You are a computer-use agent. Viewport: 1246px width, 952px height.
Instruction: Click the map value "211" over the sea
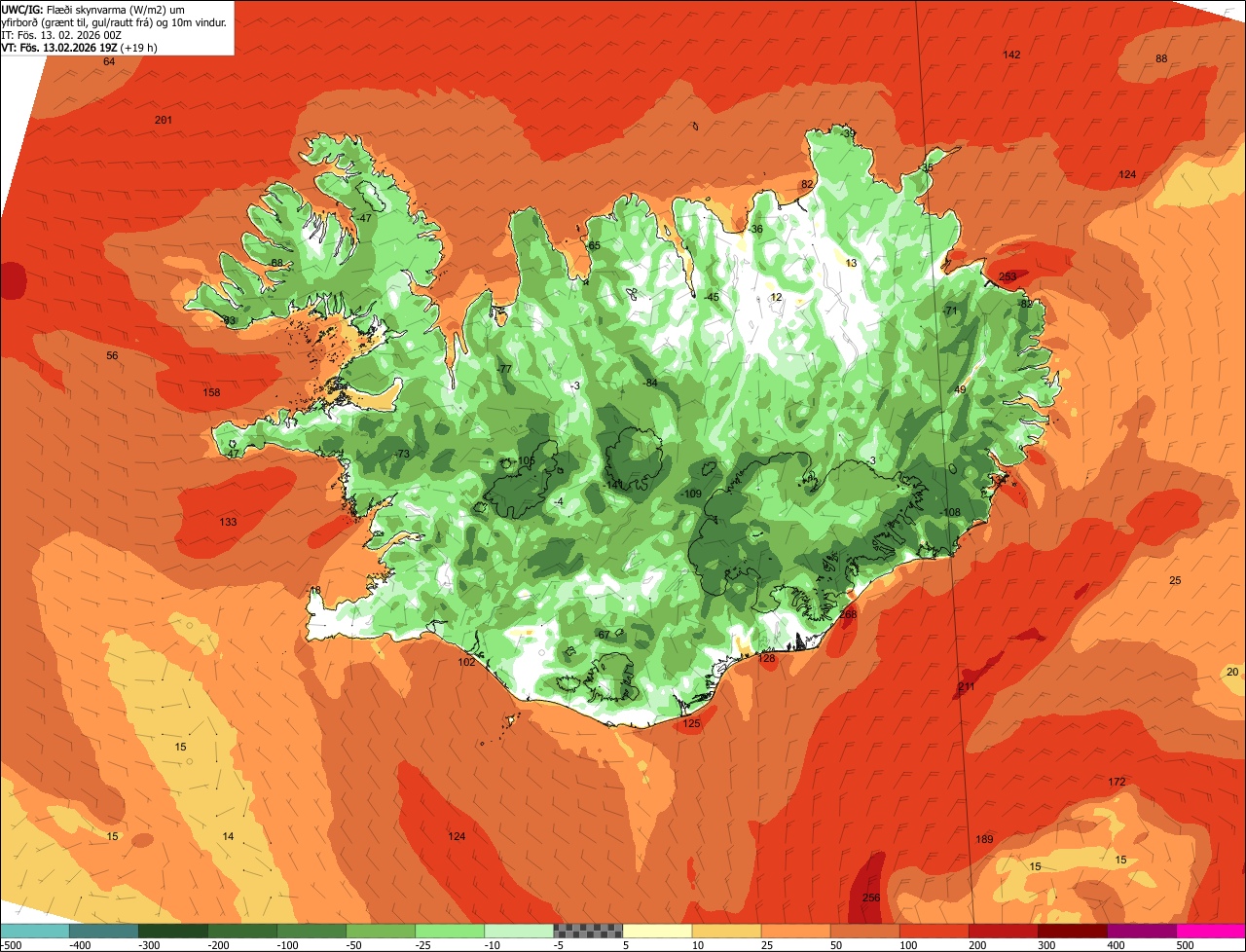coord(966,686)
